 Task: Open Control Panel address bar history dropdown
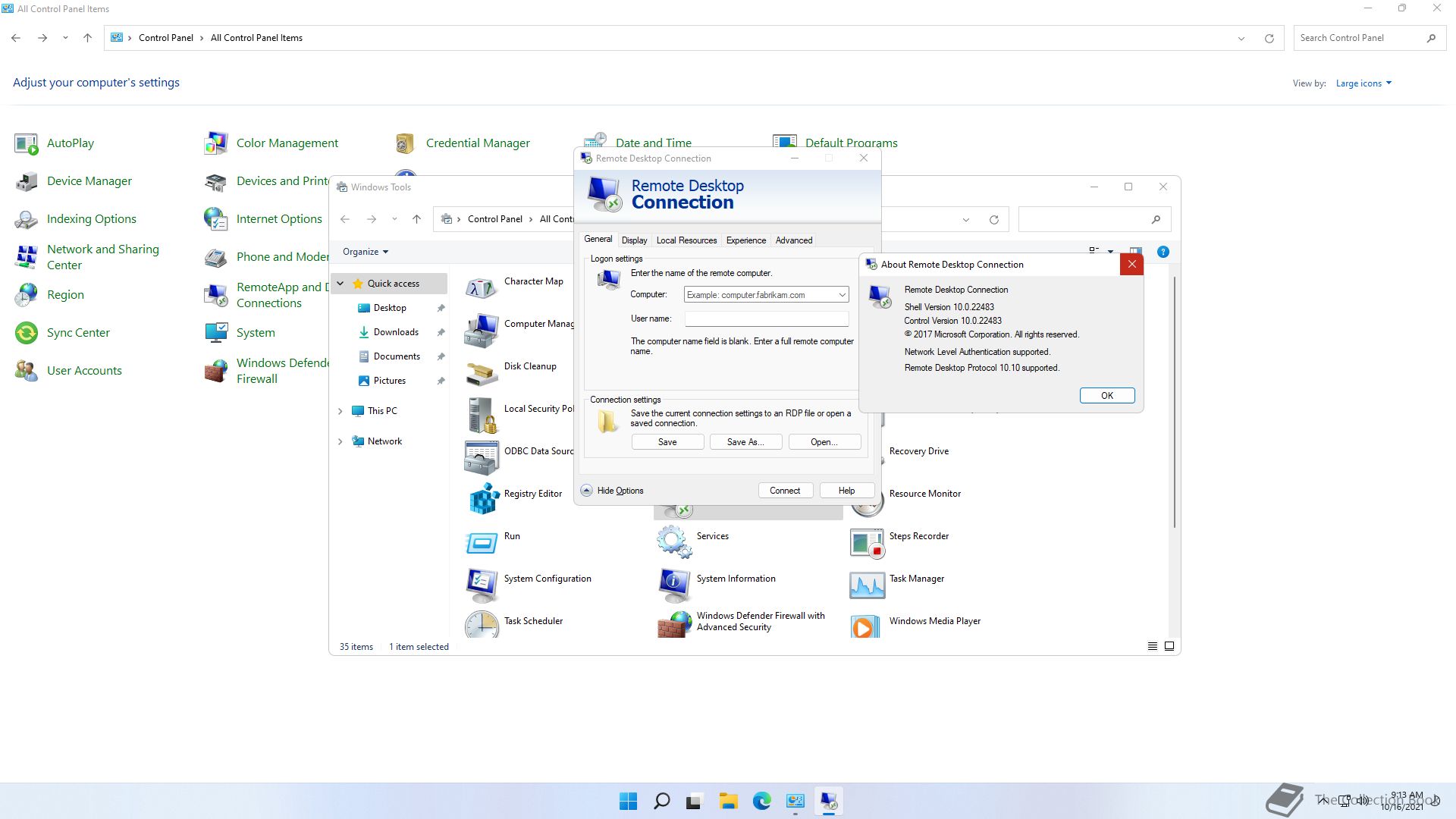click(x=1241, y=38)
